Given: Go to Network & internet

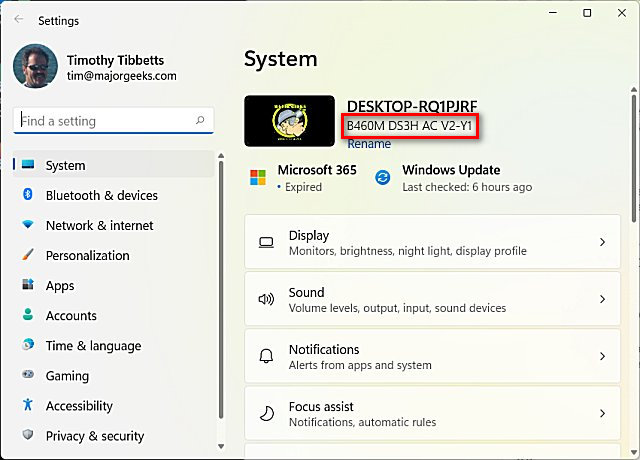Looking at the screenshot, I should point(113,225).
